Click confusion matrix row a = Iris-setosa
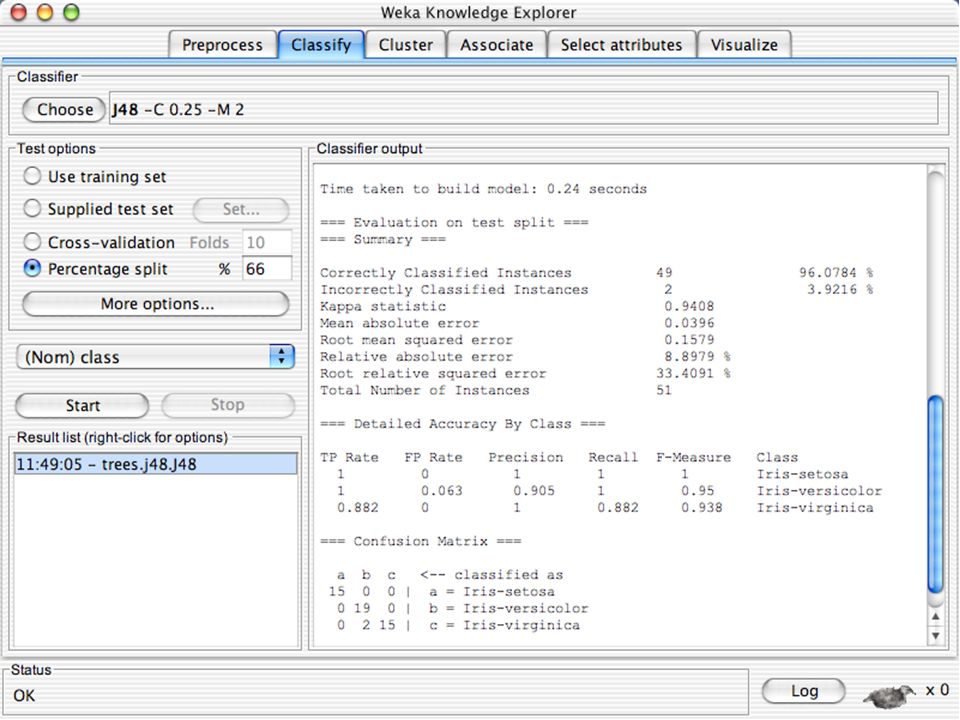 click(442, 591)
